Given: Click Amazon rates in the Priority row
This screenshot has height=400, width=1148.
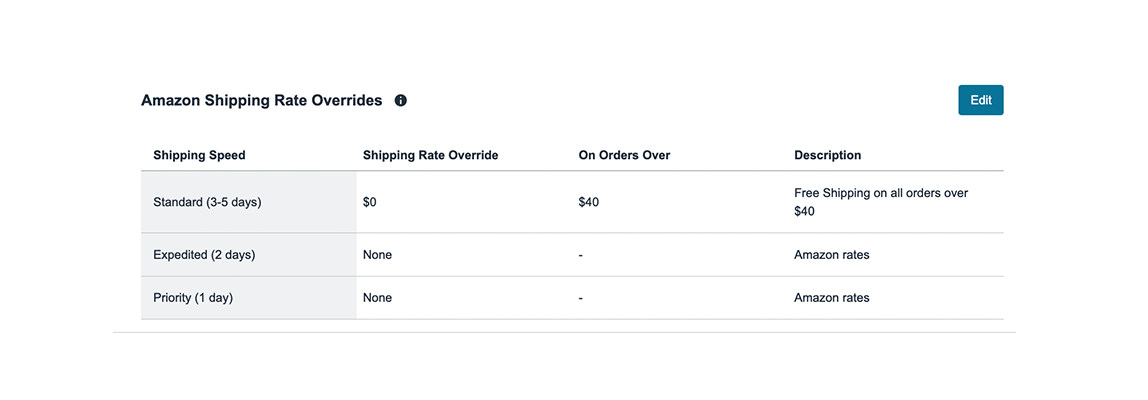Looking at the screenshot, I should (831, 298).
